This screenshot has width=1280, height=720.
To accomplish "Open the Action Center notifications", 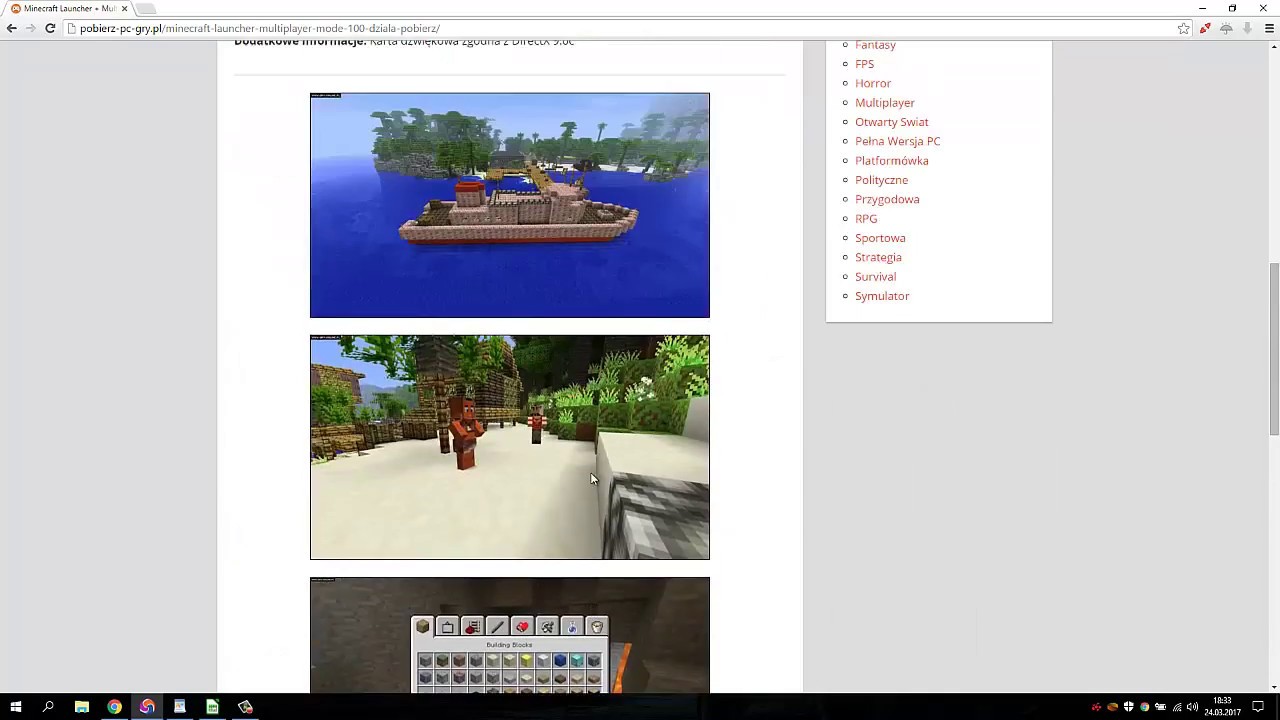I will [1259, 707].
